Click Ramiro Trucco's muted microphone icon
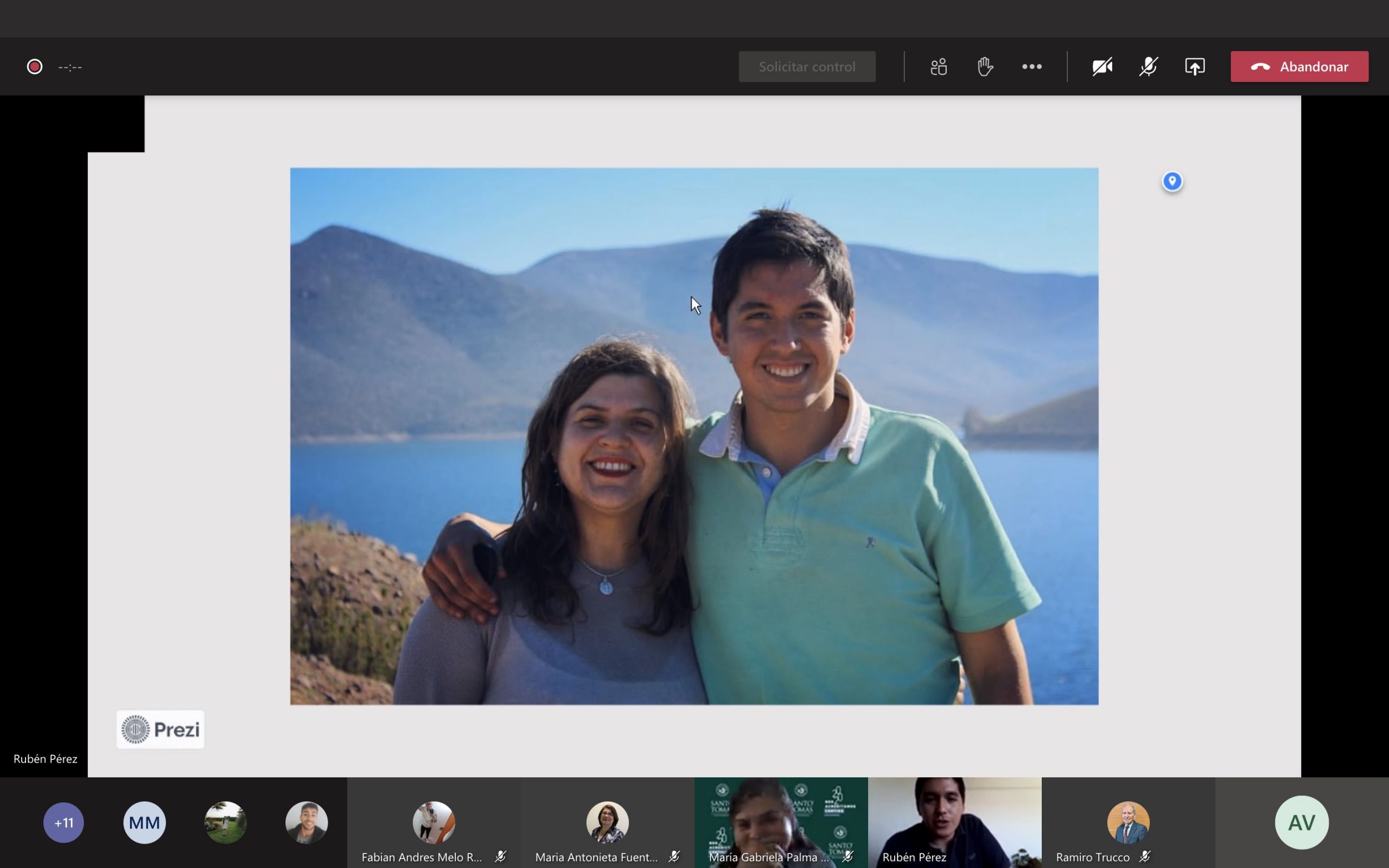Viewport: 1389px width, 868px height. tap(1144, 857)
